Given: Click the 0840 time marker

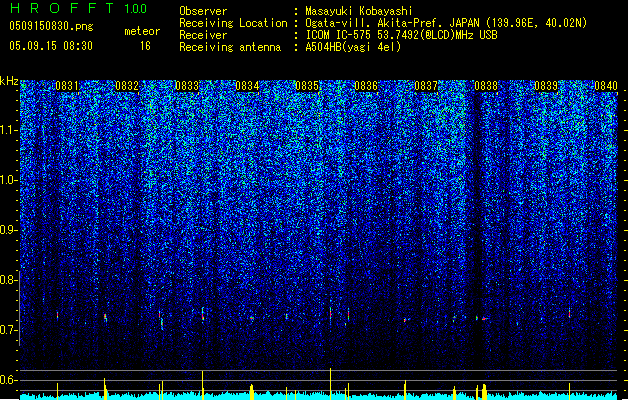Looking at the screenshot, I should click(606, 86).
